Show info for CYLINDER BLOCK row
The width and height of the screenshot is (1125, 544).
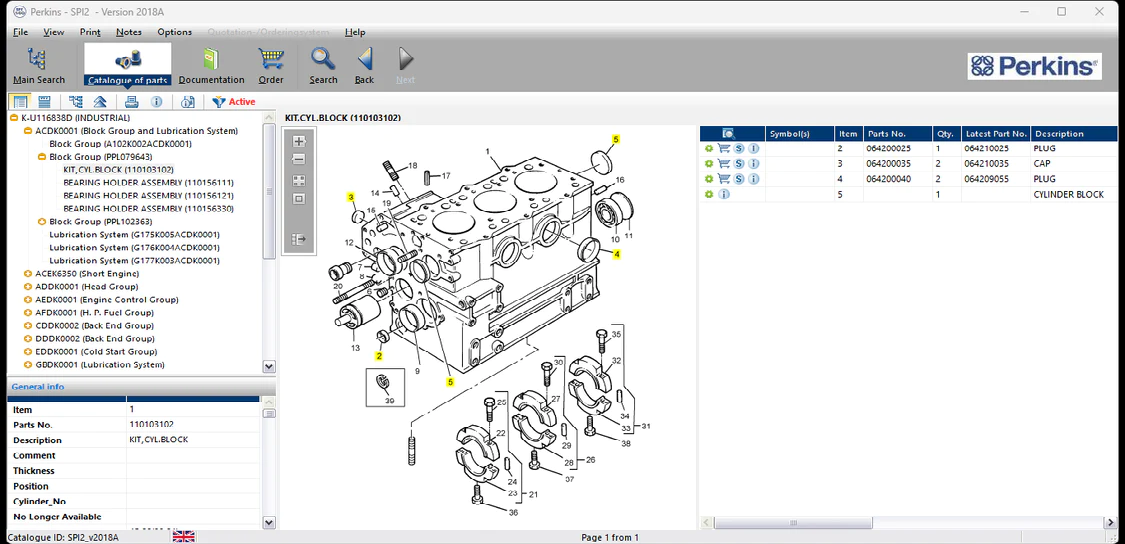pos(724,194)
